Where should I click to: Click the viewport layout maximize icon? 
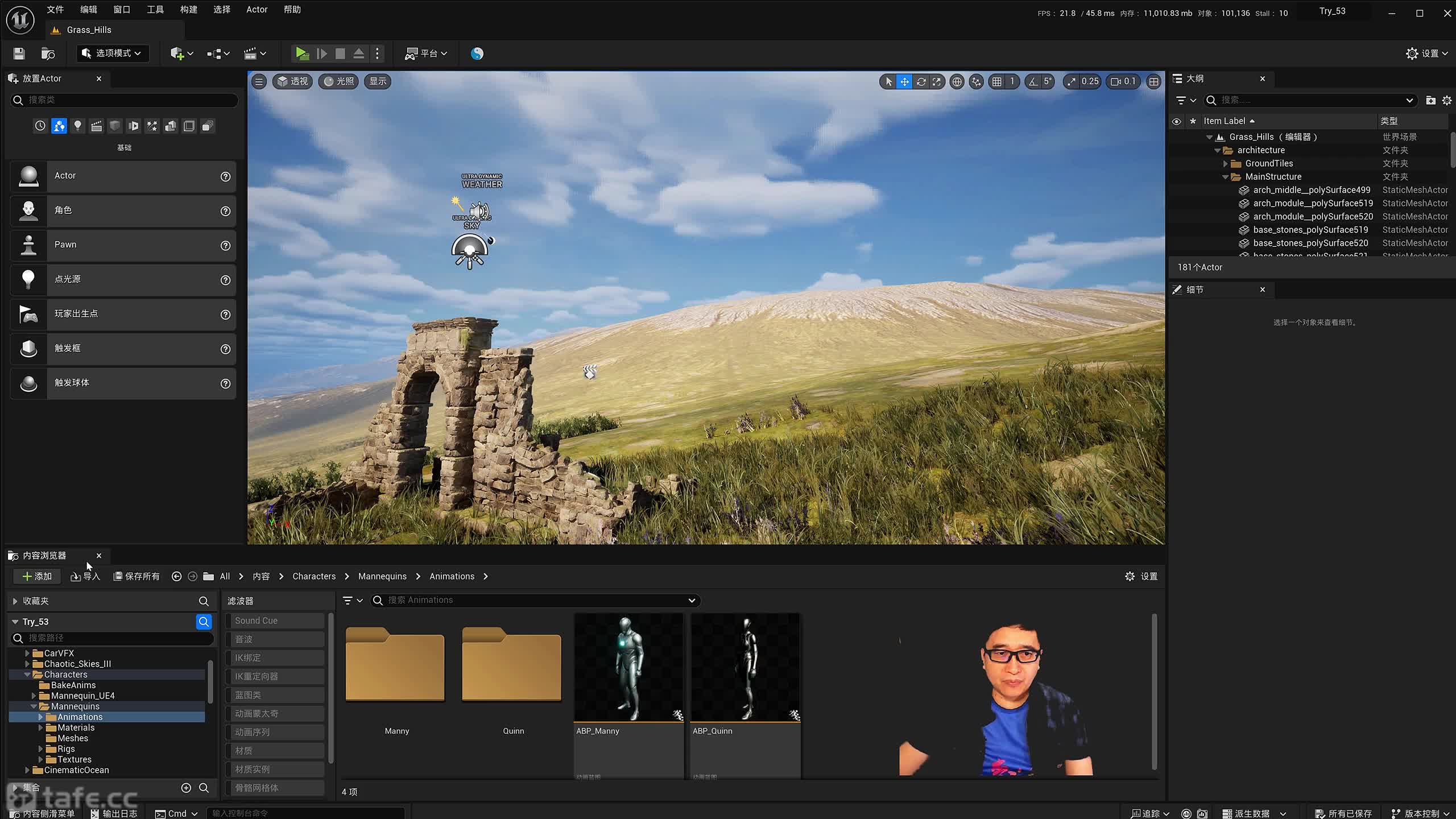tap(1153, 81)
